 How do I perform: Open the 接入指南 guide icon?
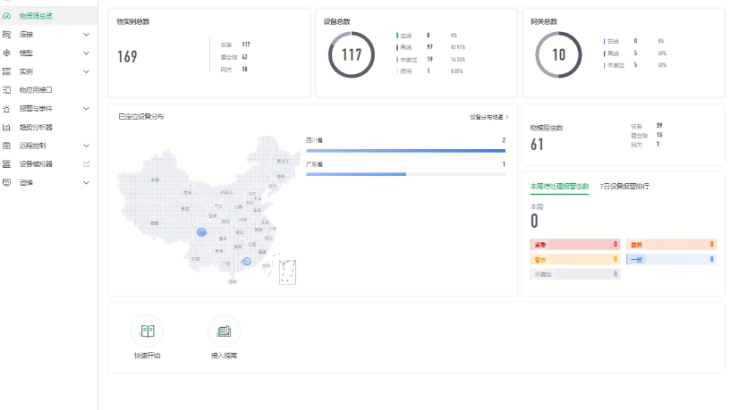(224, 331)
